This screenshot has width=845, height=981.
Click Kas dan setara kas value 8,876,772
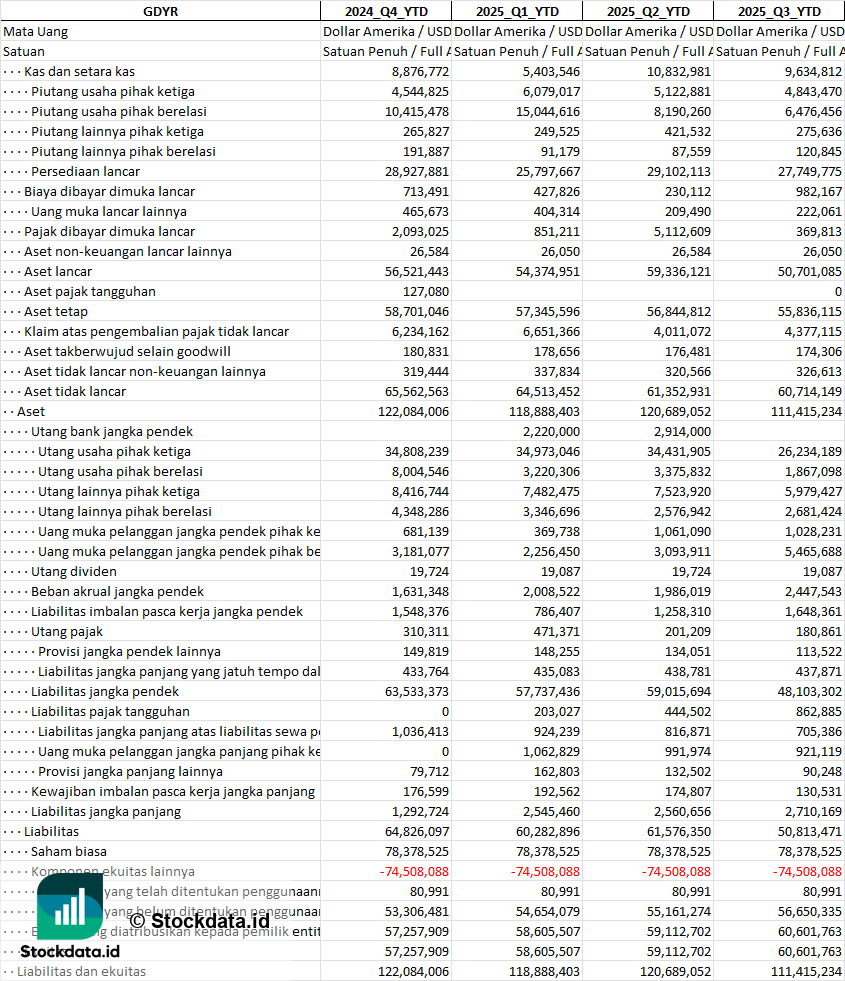tap(420, 71)
